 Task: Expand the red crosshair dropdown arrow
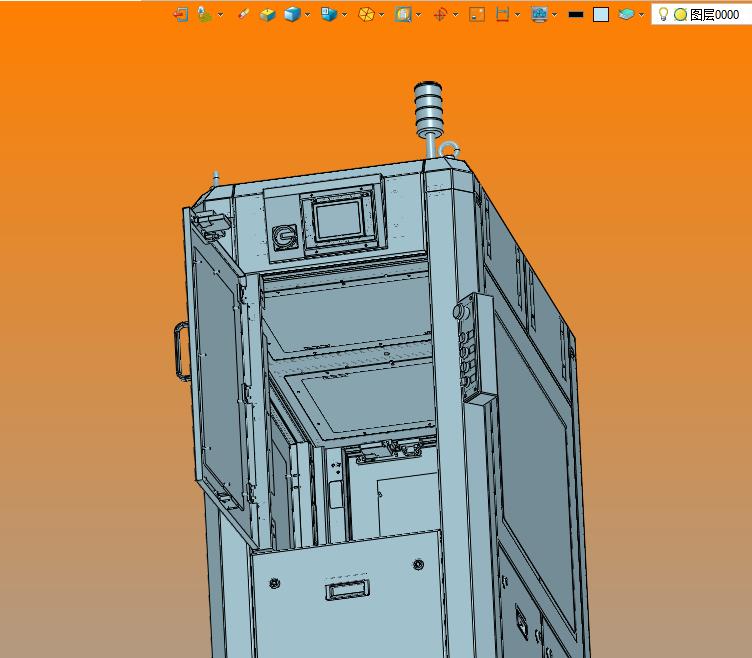[x=456, y=15]
